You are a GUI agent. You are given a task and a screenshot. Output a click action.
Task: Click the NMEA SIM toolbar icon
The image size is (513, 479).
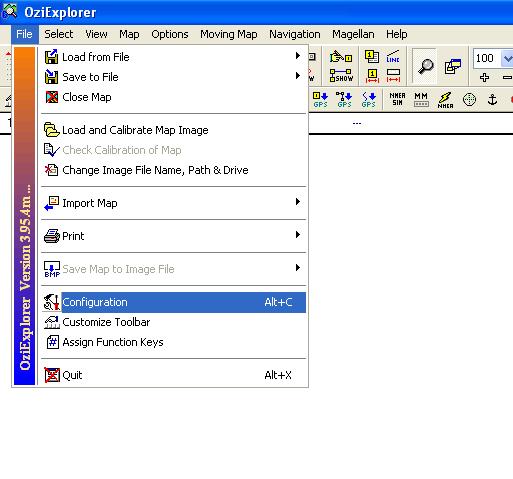397,99
